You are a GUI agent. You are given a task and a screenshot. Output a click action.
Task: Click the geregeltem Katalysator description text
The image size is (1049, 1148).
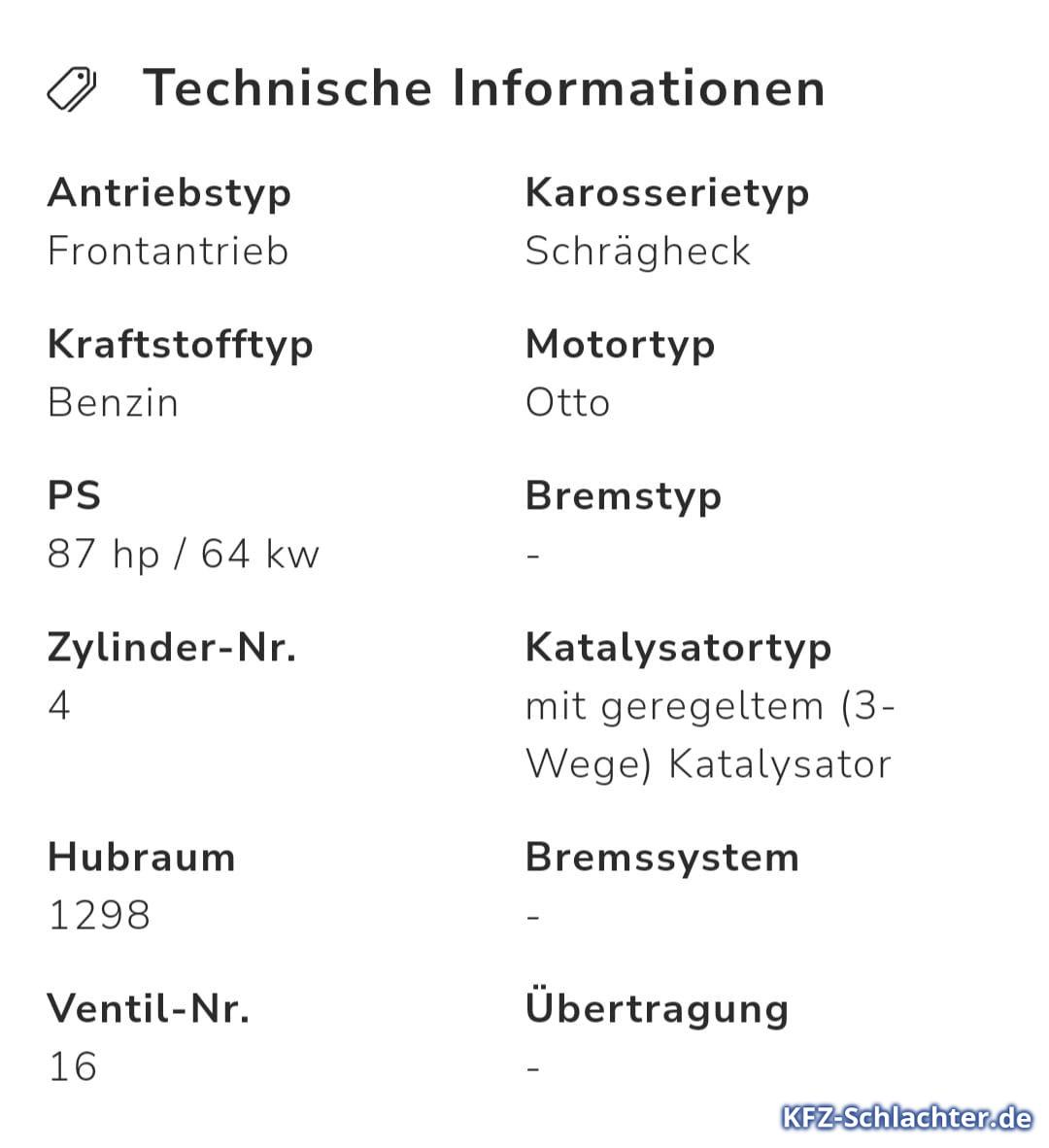[710, 736]
